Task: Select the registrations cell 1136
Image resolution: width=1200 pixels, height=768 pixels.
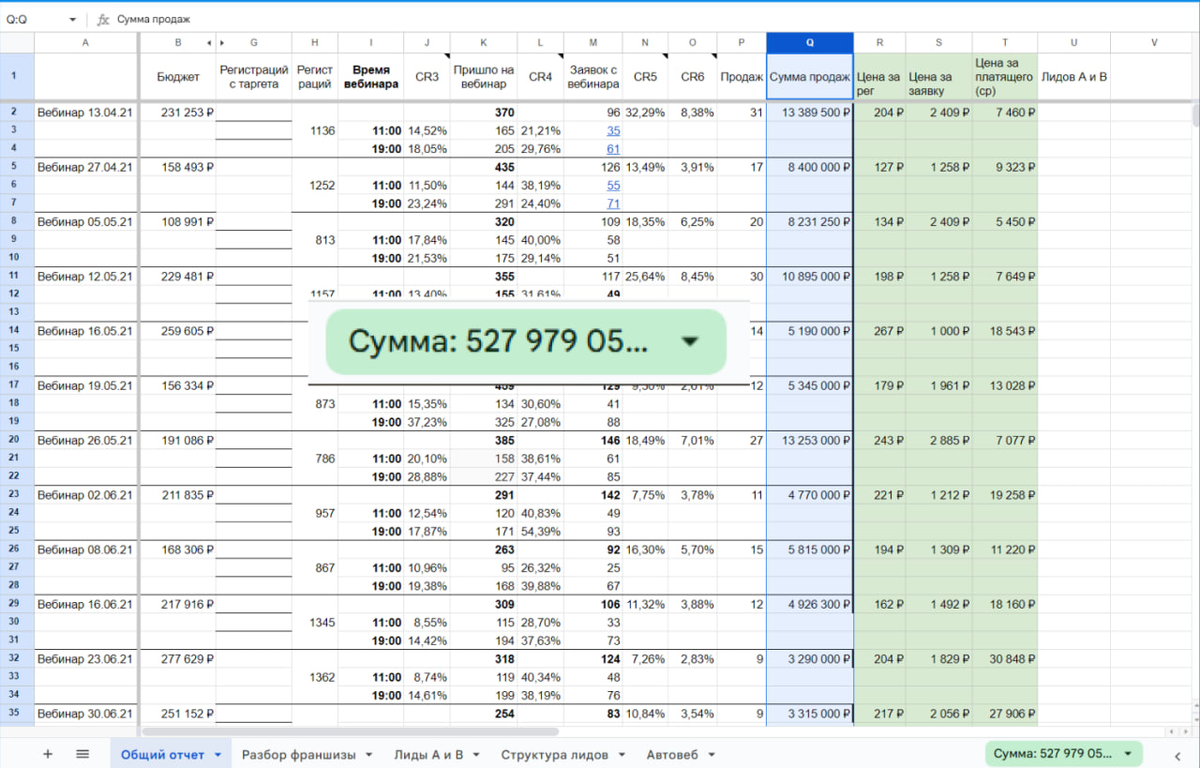Action: tap(315, 130)
